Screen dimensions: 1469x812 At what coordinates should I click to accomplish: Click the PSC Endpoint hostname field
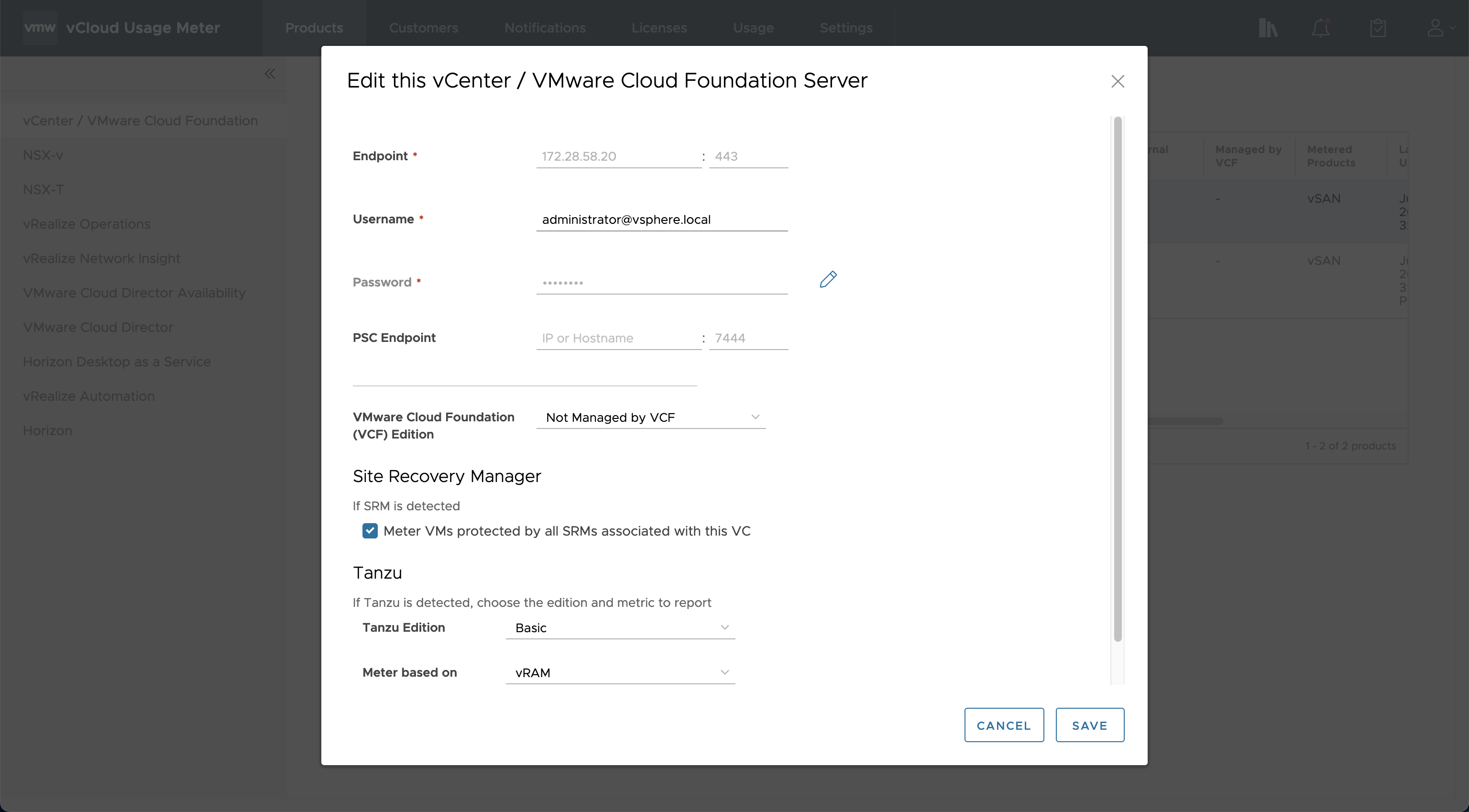tap(619, 338)
